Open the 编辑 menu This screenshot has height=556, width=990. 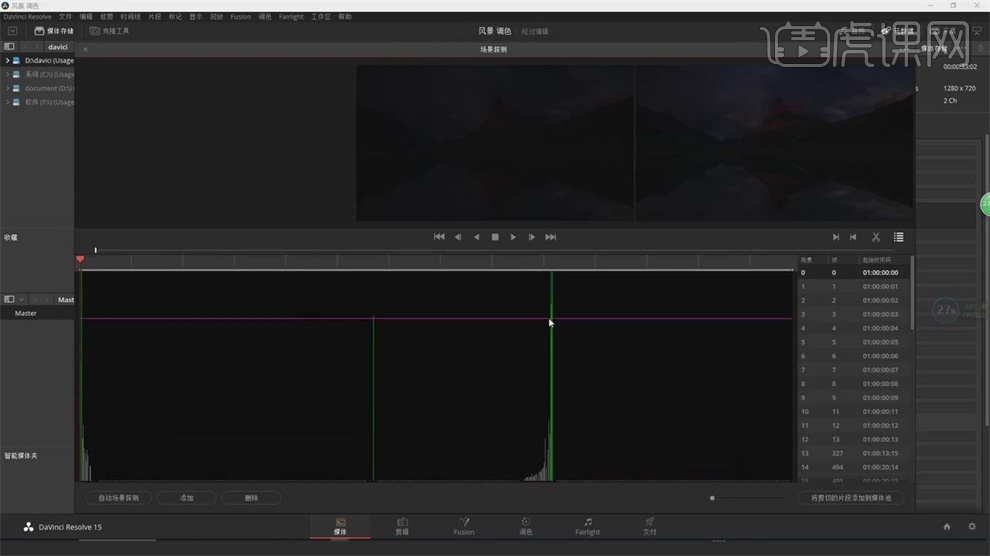(86, 16)
